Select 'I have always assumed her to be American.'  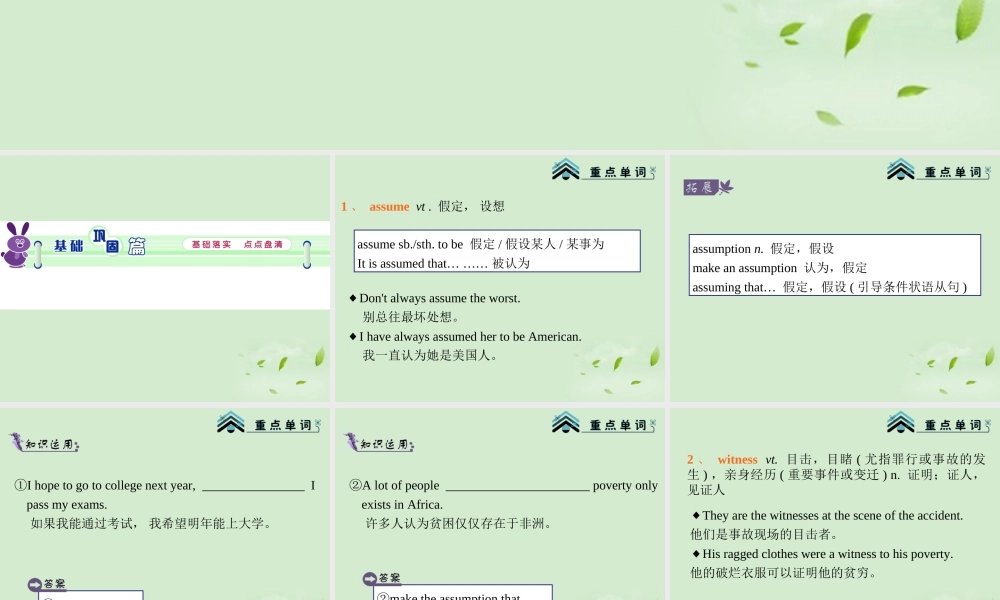[470, 337]
